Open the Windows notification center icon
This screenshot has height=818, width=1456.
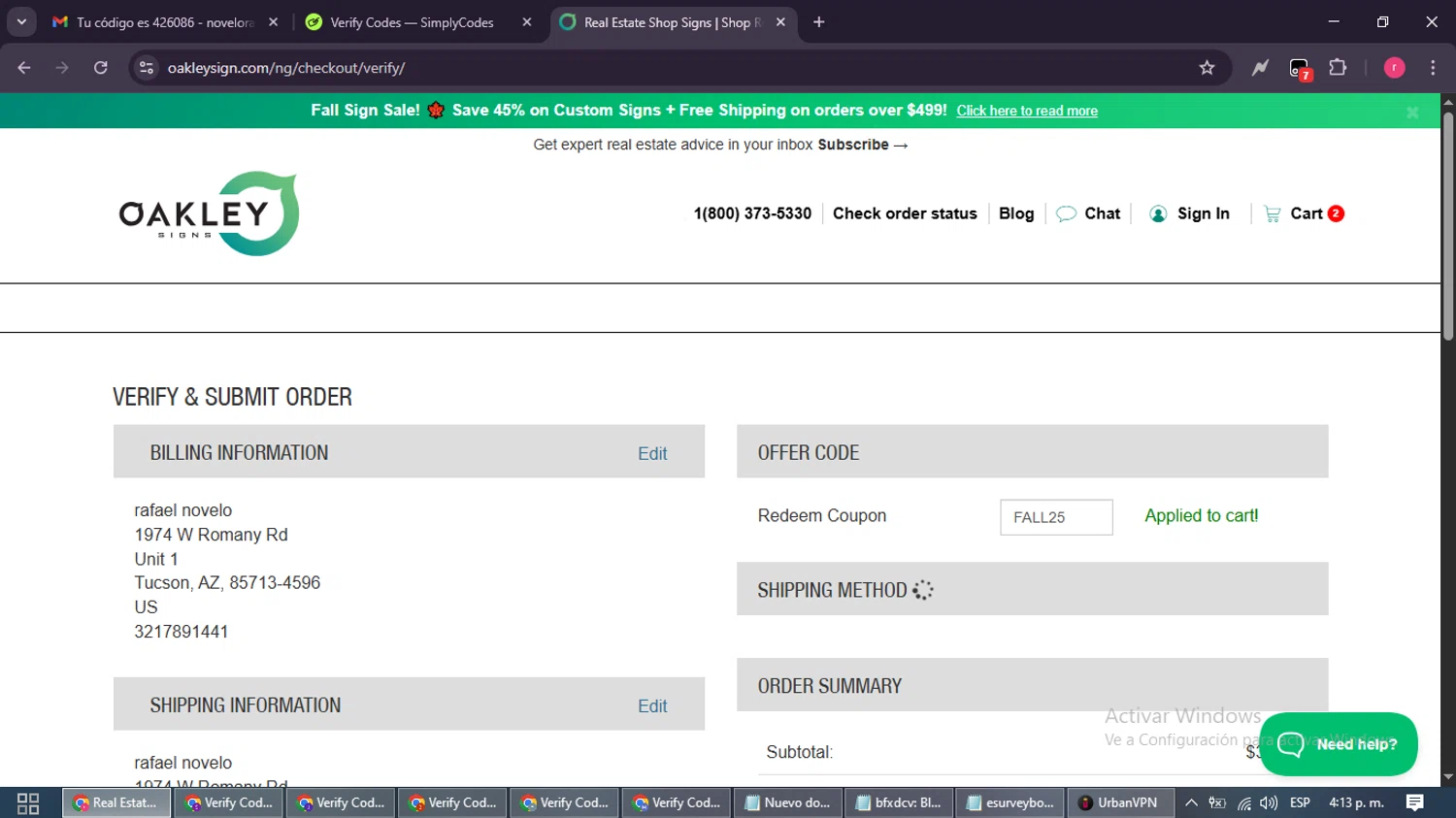[1414, 802]
